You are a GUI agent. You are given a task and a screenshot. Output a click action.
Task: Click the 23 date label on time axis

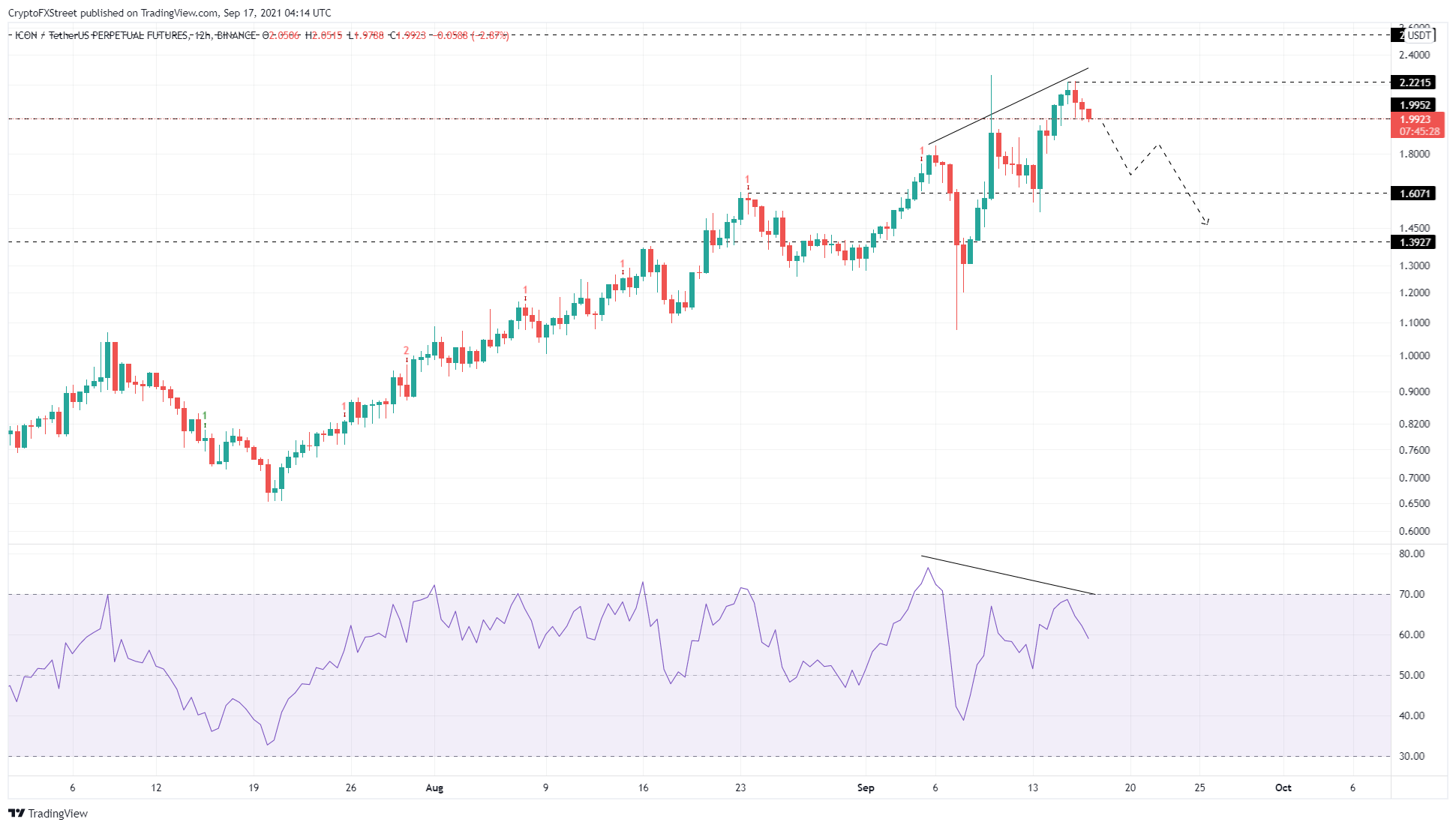click(740, 788)
